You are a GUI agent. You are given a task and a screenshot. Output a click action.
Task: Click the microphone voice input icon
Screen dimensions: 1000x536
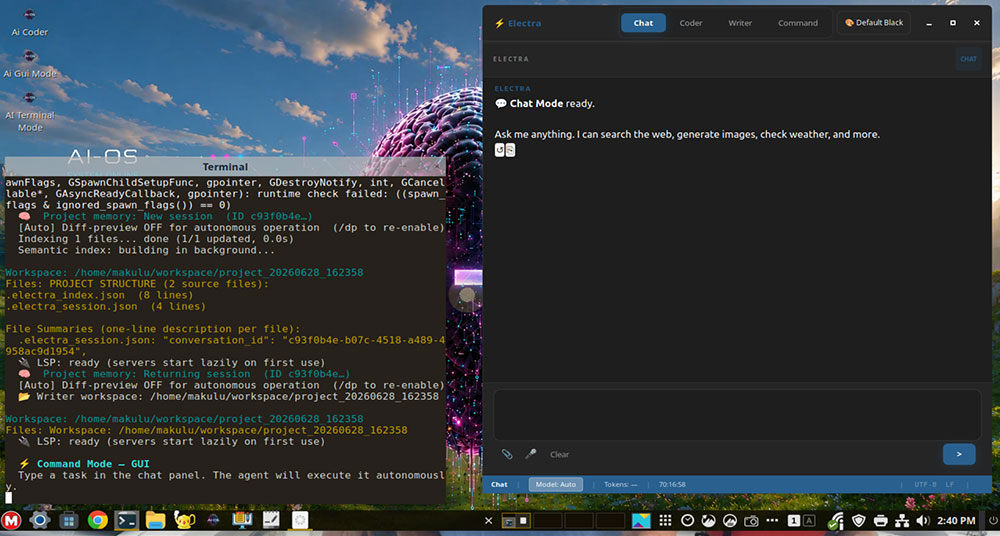coord(531,454)
